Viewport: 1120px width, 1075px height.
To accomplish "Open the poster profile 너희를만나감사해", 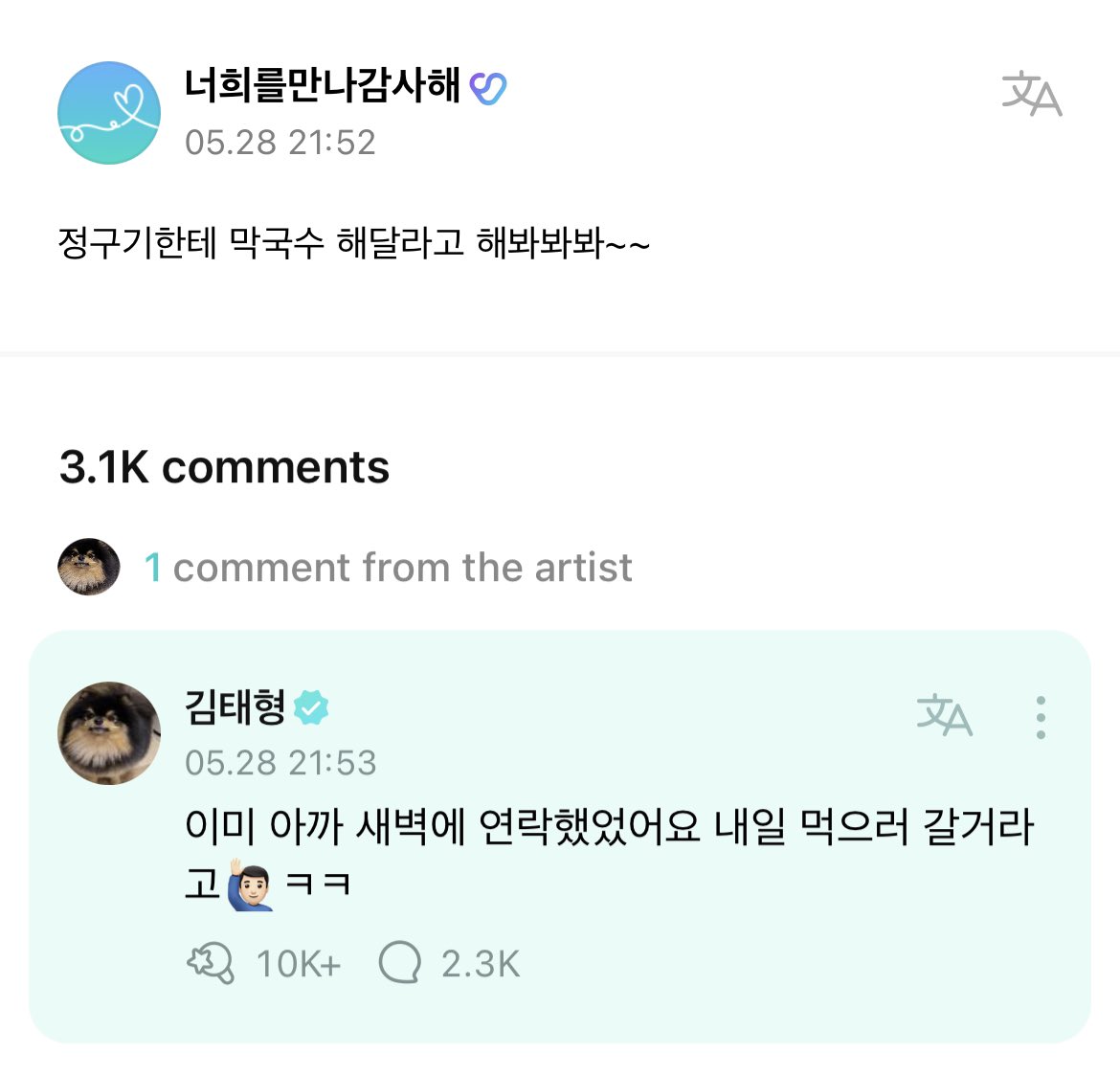I will pos(323,86).
